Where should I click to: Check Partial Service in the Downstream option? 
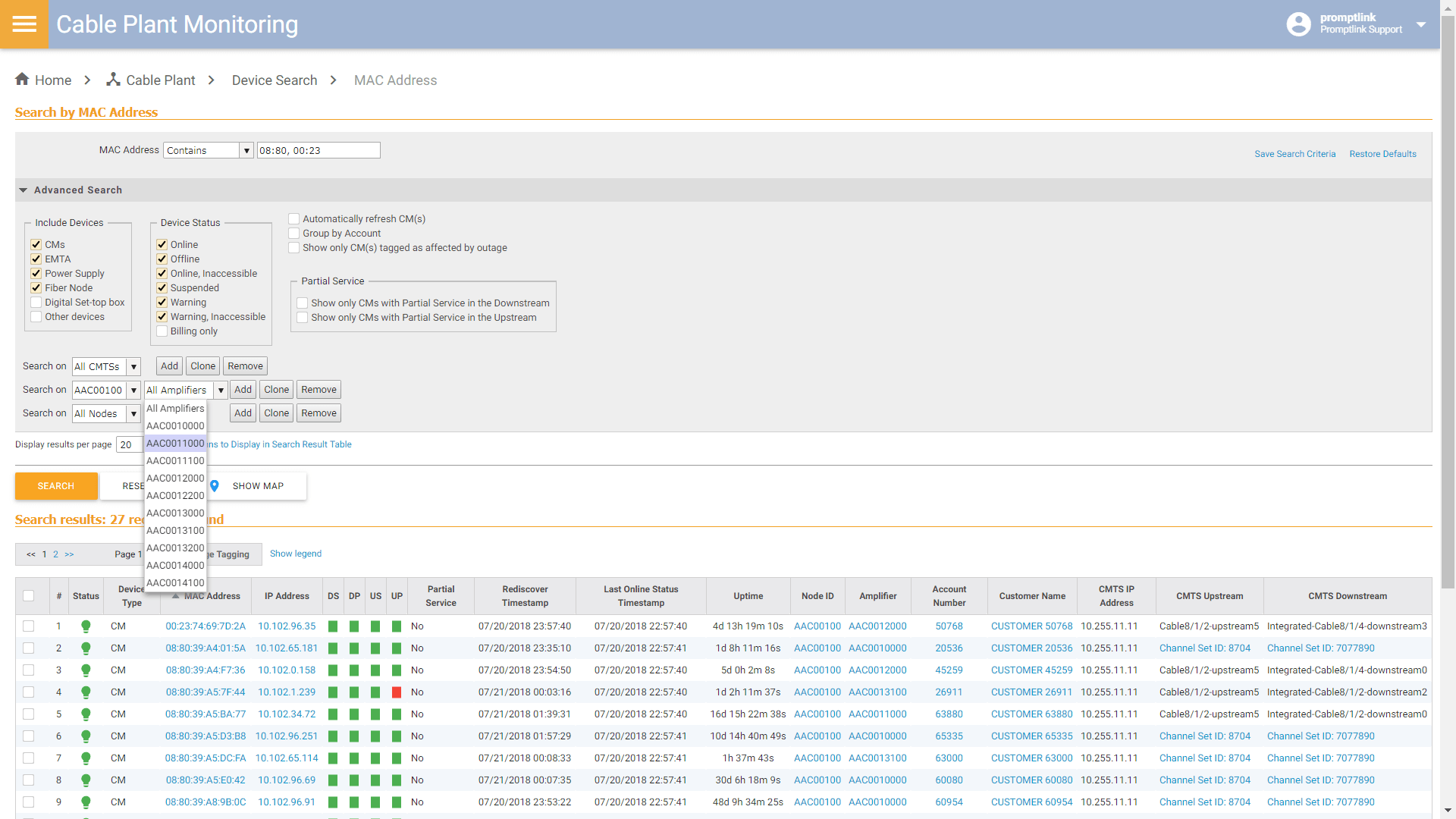click(x=302, y=303)
